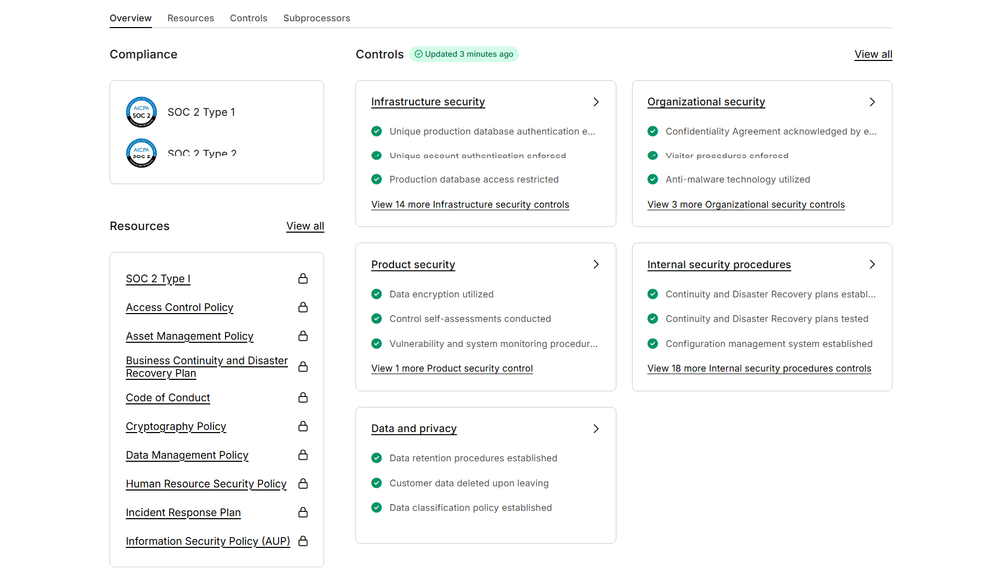Open SOC 2 Type I resource
The height and width of the screenshot is (576, 1000).
point(158,279)
